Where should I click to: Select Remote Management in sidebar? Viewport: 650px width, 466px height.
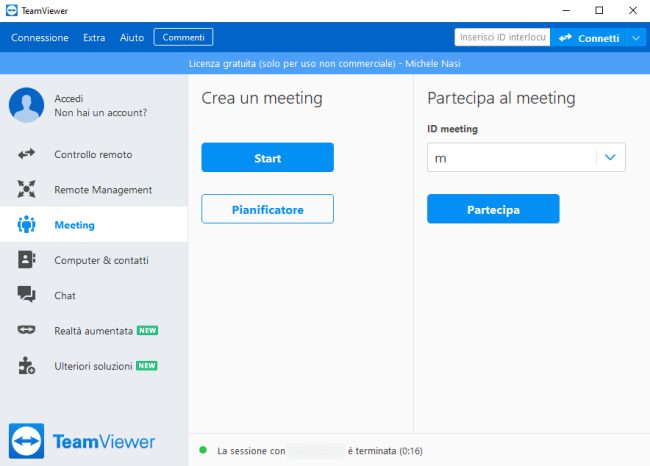103,189
